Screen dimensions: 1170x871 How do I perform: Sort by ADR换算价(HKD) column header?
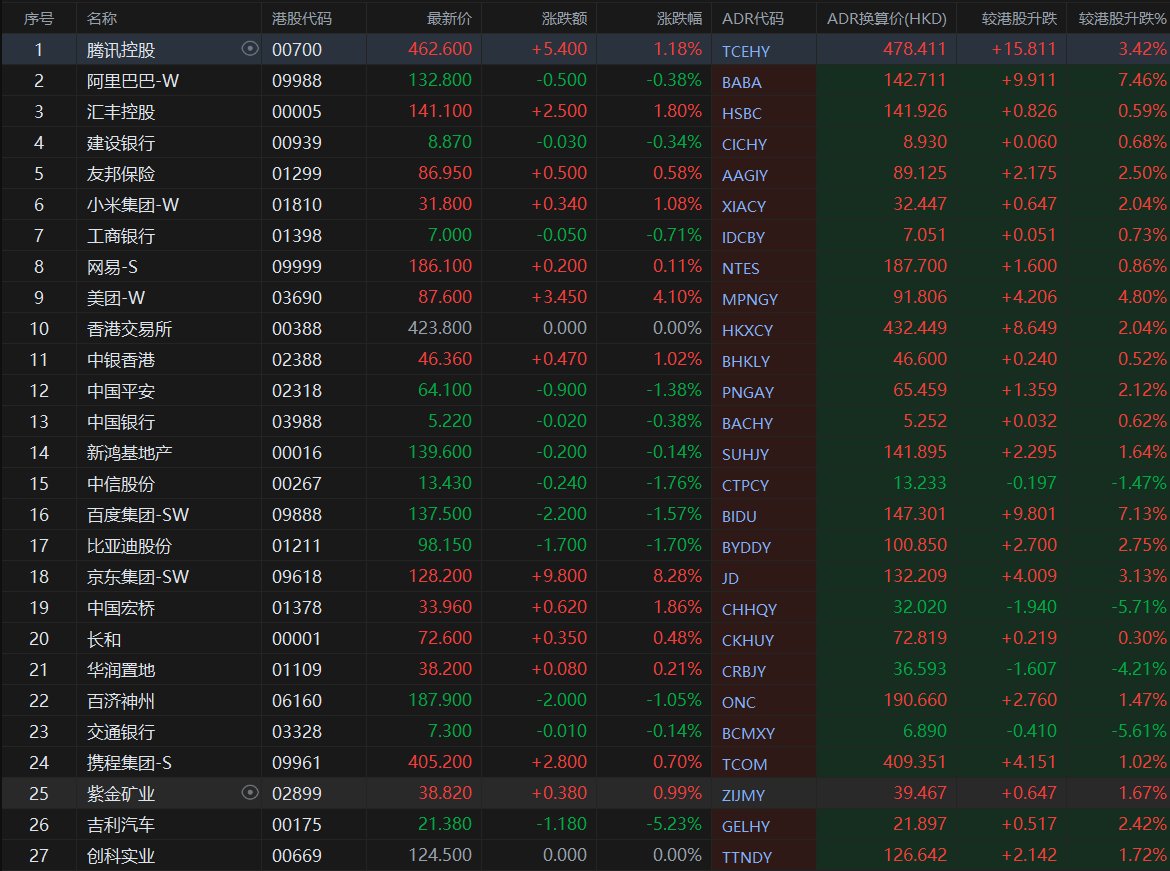pyautogui.click(x=886, y=19)
